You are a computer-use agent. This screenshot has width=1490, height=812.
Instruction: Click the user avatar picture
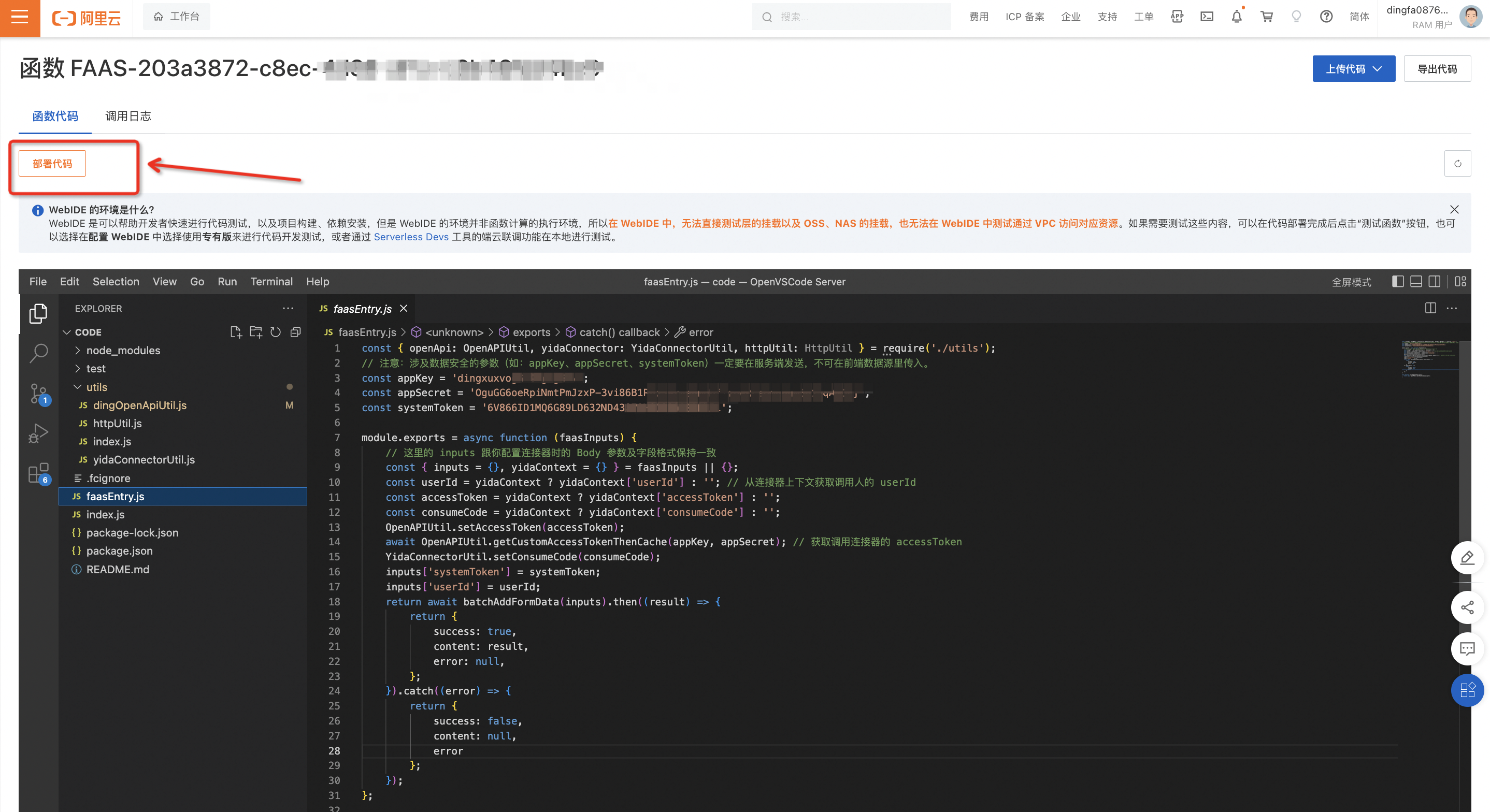click(1470, 17)
